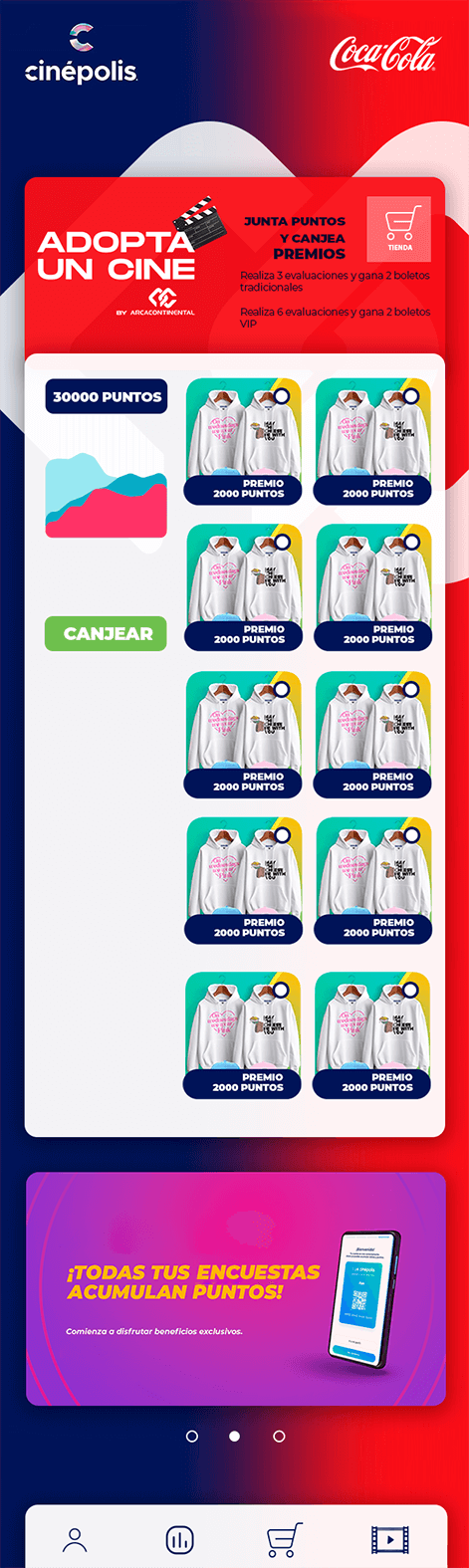Open the surveys accumulate points banner
This screenshot has width=469, height=1568.
235,1288
